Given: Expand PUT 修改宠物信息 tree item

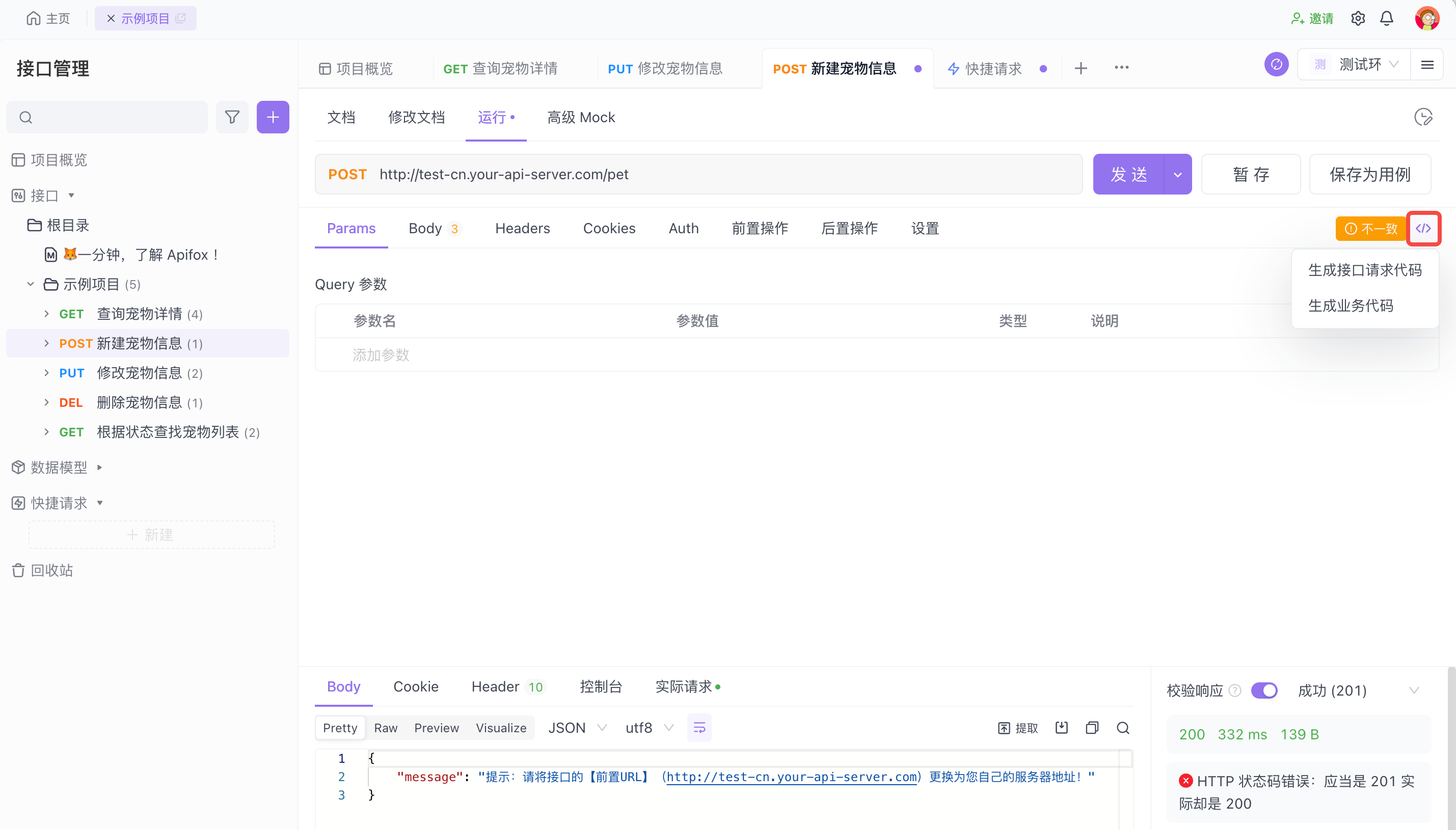Looking at the screenshot, I should (47, 373).
